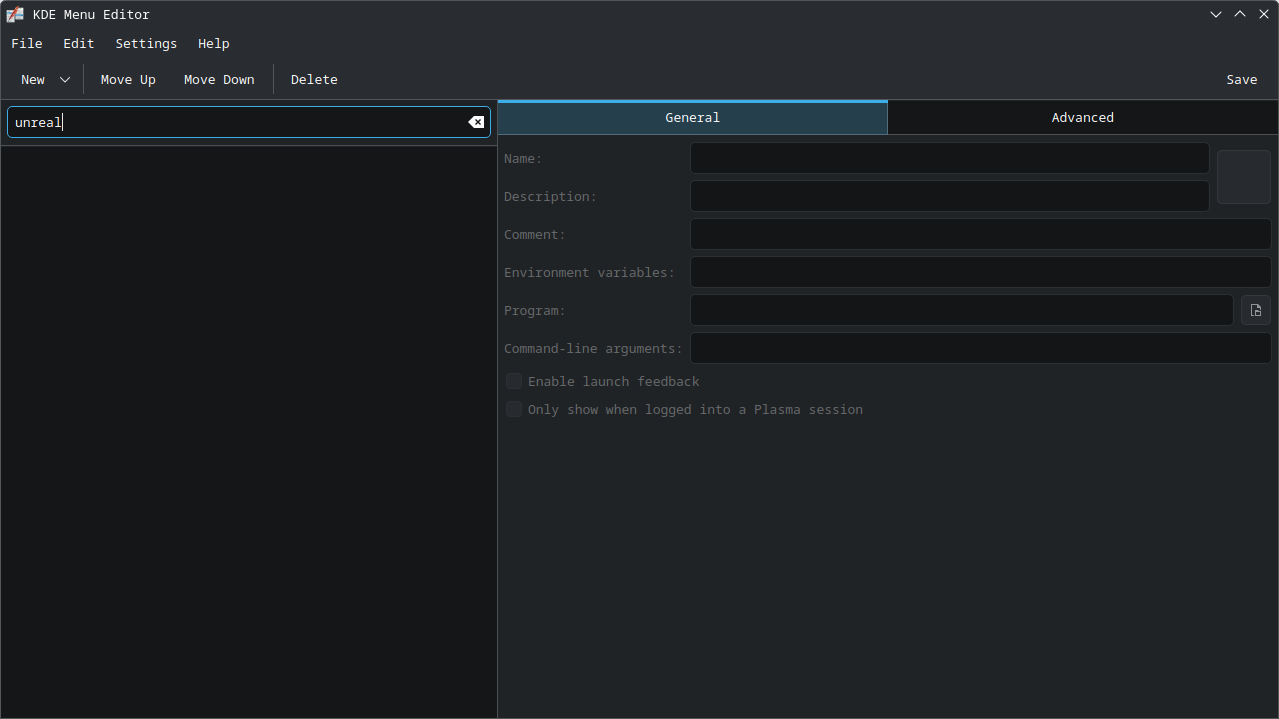Minimize the window with down chevron

point(1216,14)
